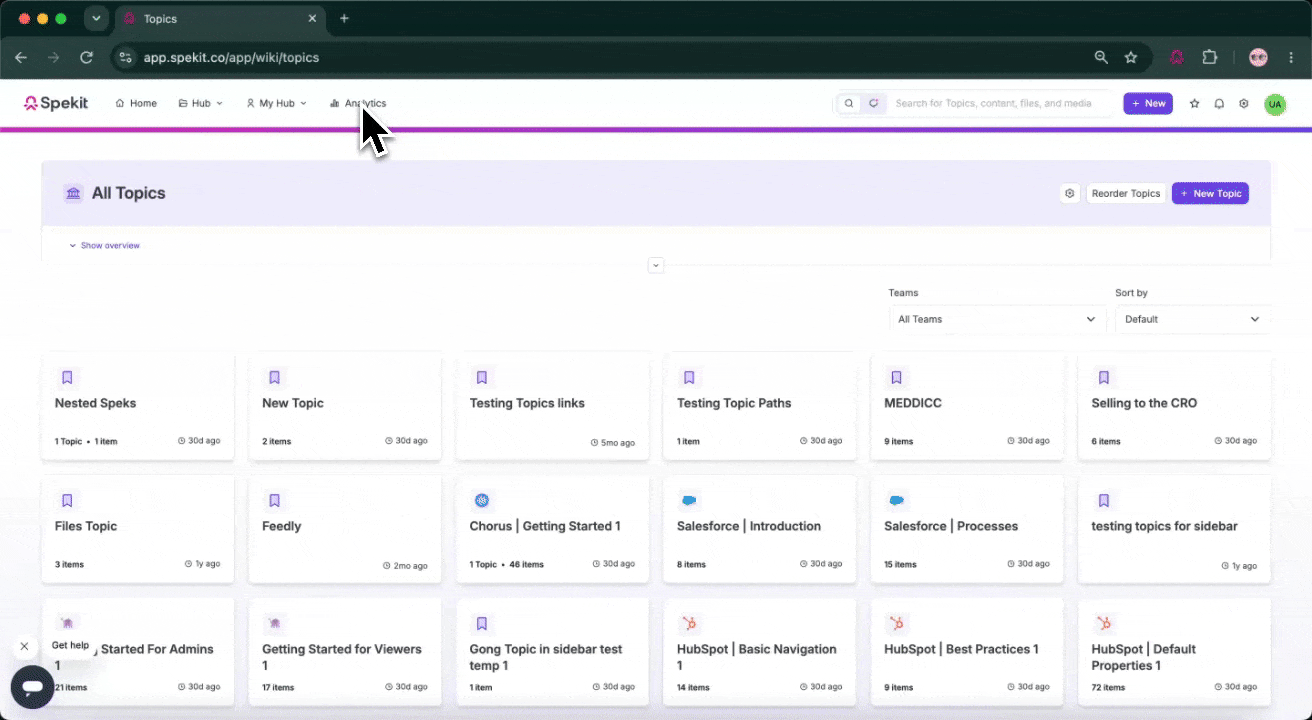Bookmark this page with browser star
The width and height of the screenshot is (1312, 720).
click(x=1131, y=58)
